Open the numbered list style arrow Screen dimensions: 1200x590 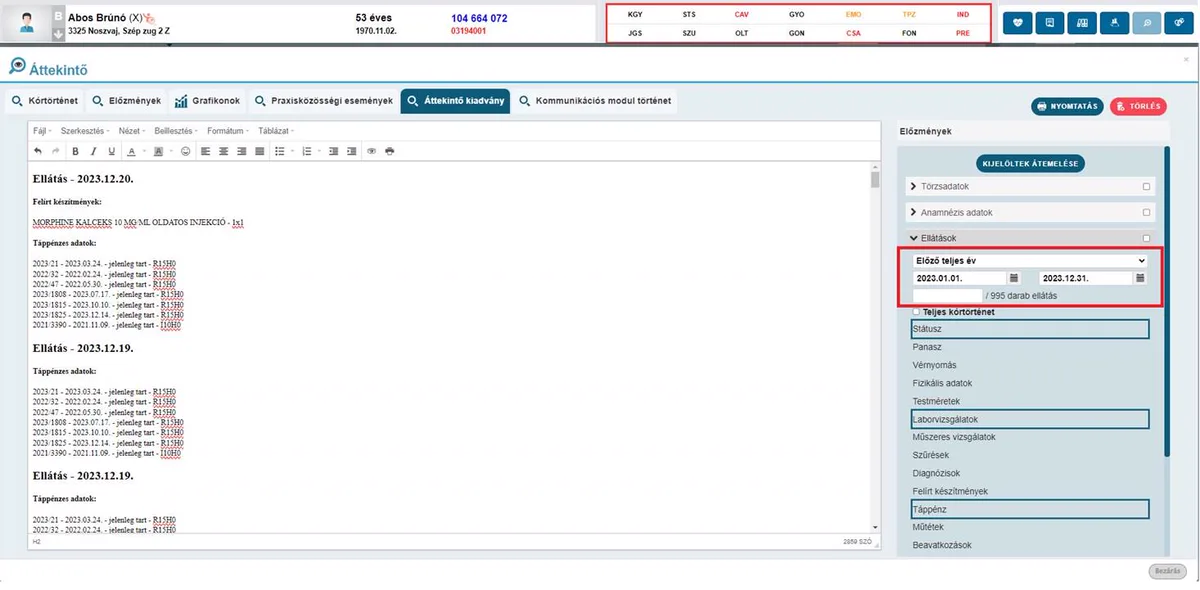click(x=318, y=152)
